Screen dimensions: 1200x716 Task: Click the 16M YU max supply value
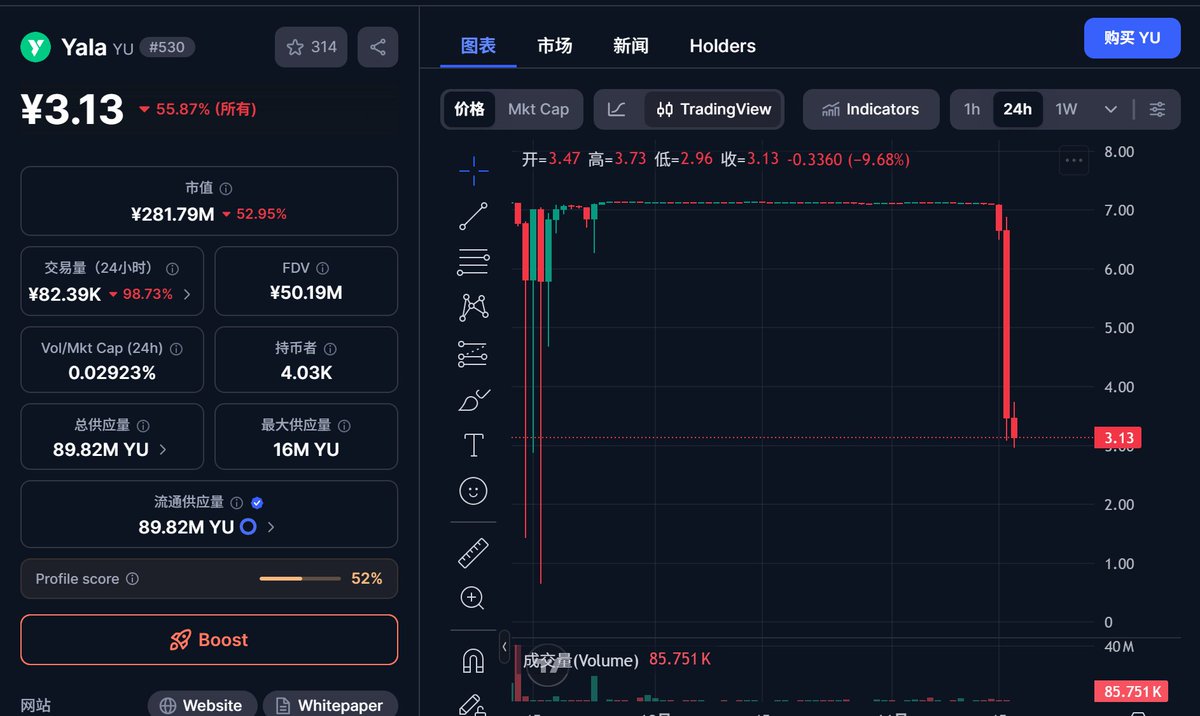point(306,450)
